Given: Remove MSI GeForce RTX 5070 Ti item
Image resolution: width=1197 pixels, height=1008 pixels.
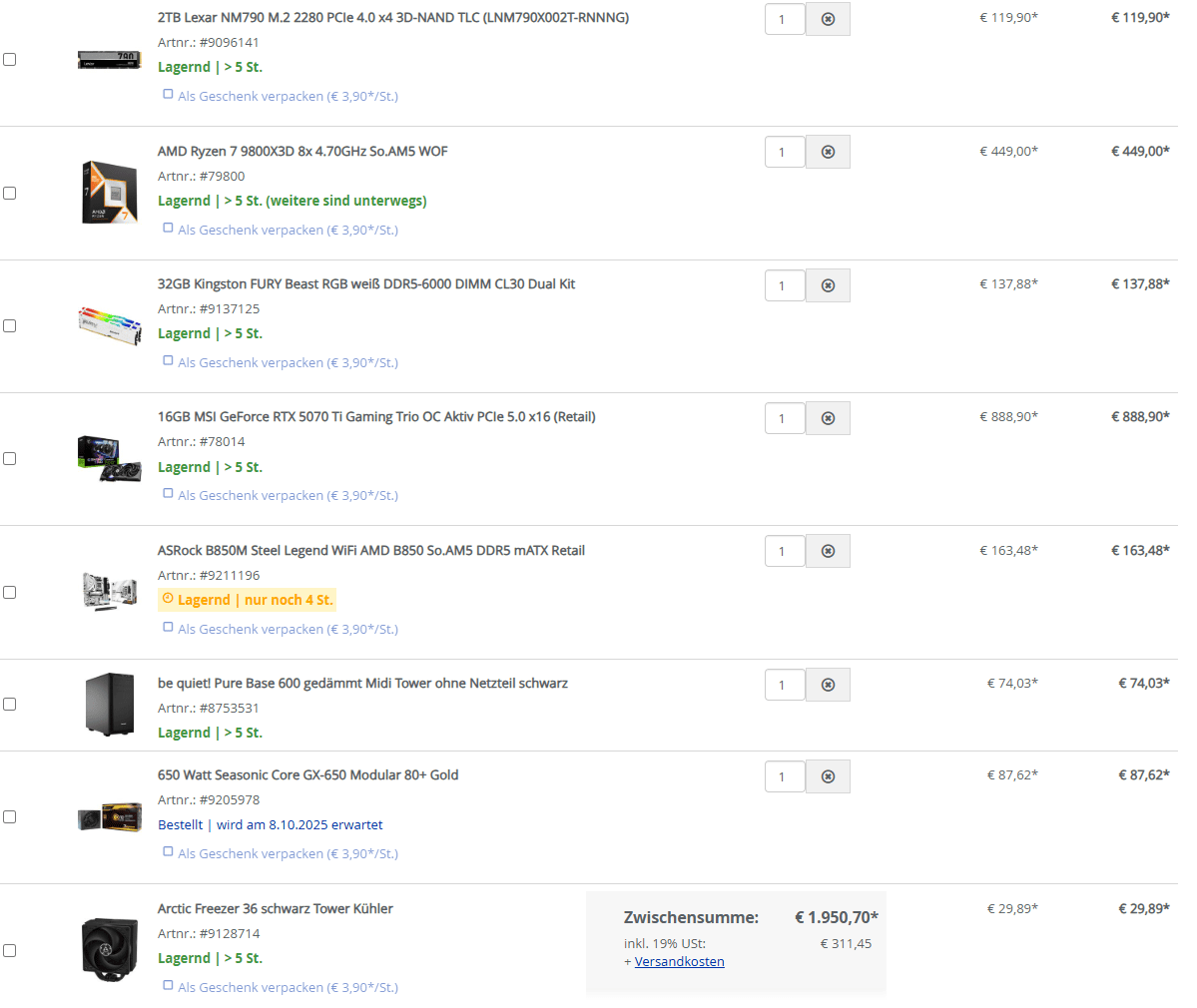Looking at the screenshot, I should 828,418.
